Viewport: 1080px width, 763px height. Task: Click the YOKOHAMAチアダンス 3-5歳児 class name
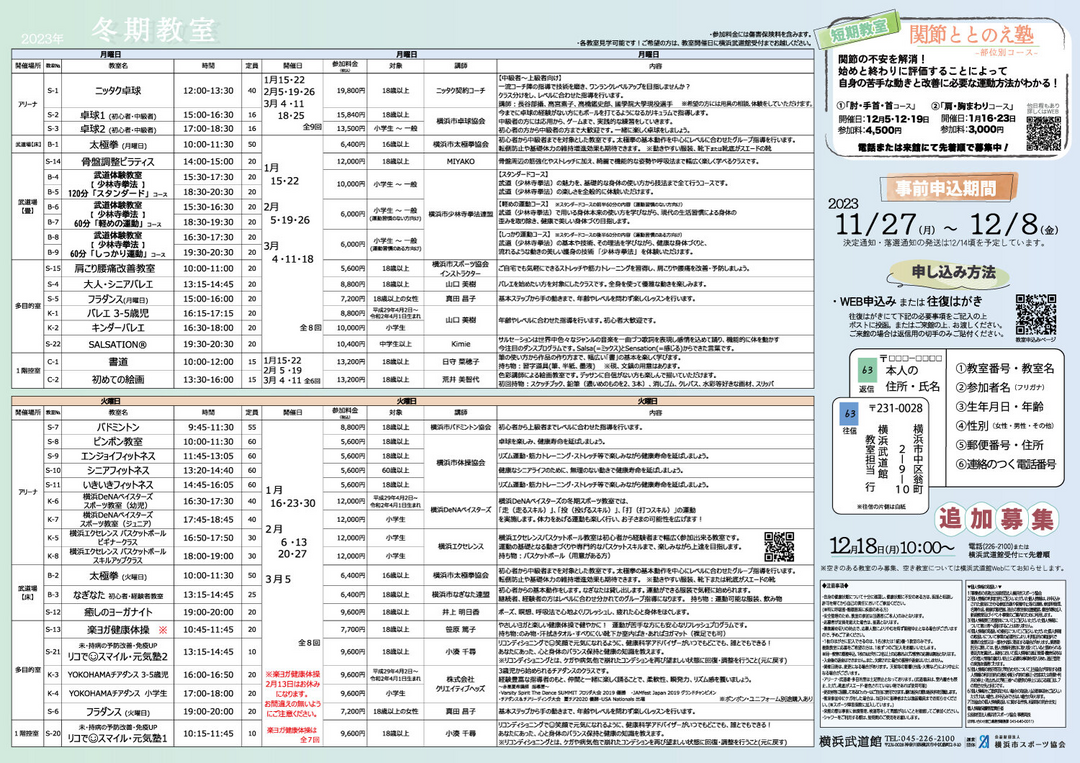tap(118, 675)
